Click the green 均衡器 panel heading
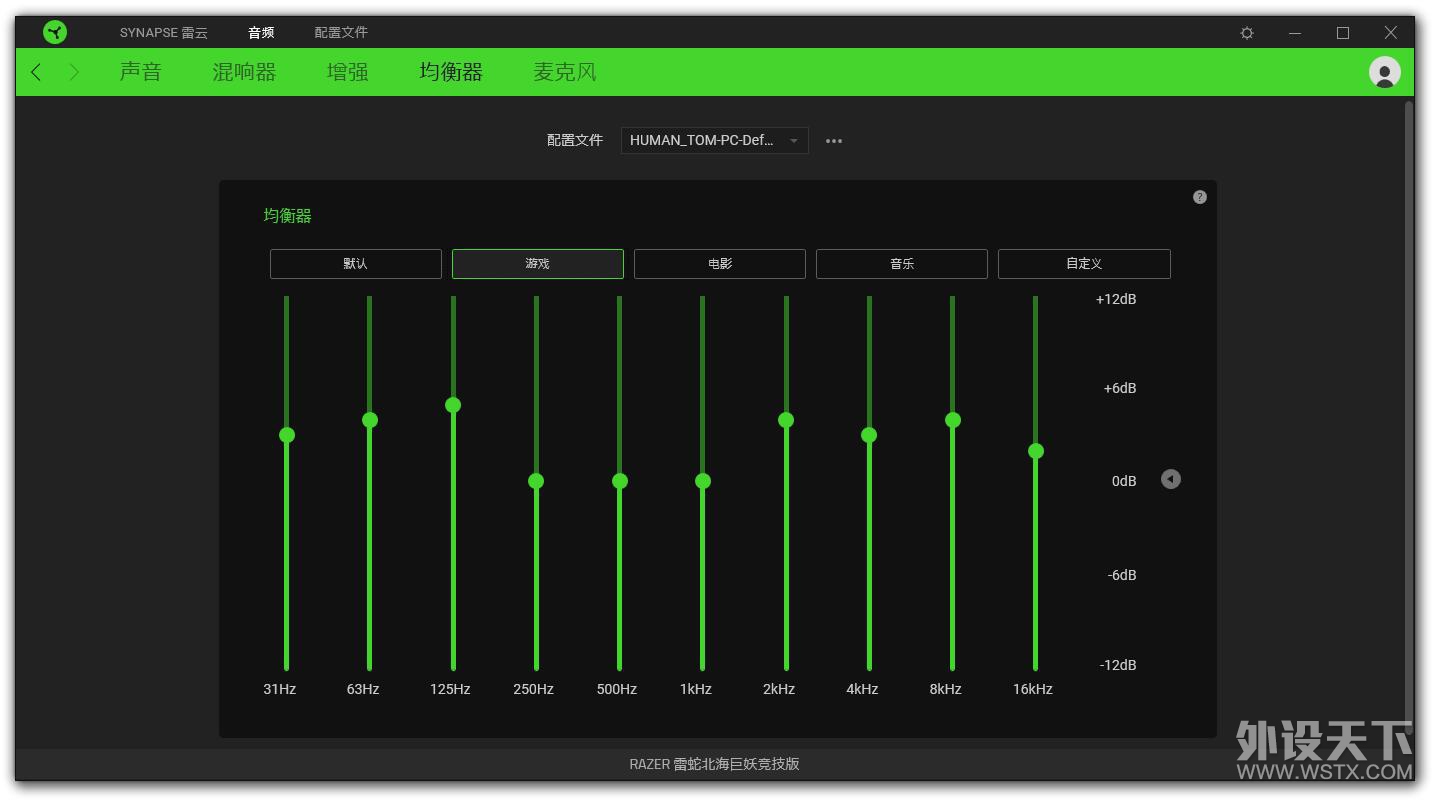 coord(288,216)
